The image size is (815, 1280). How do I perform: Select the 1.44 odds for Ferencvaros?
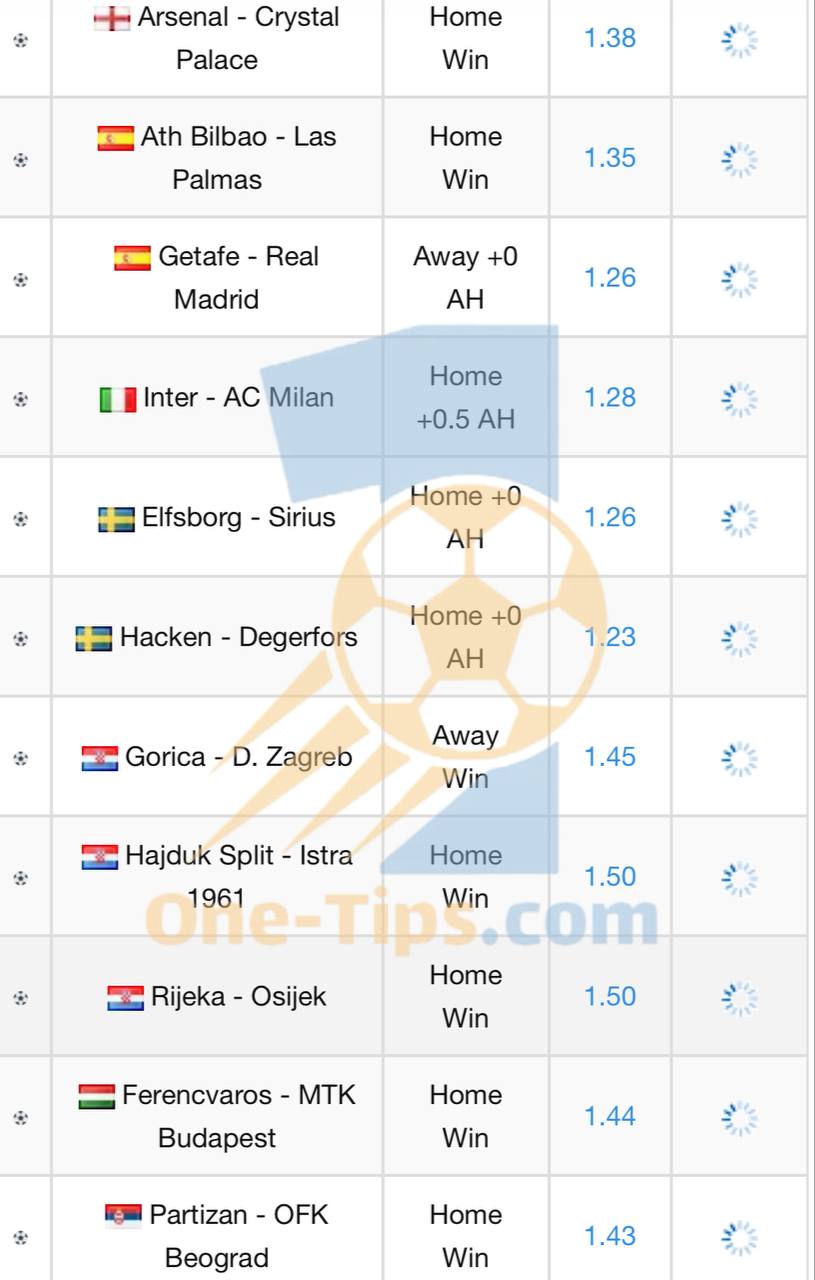610,1116
